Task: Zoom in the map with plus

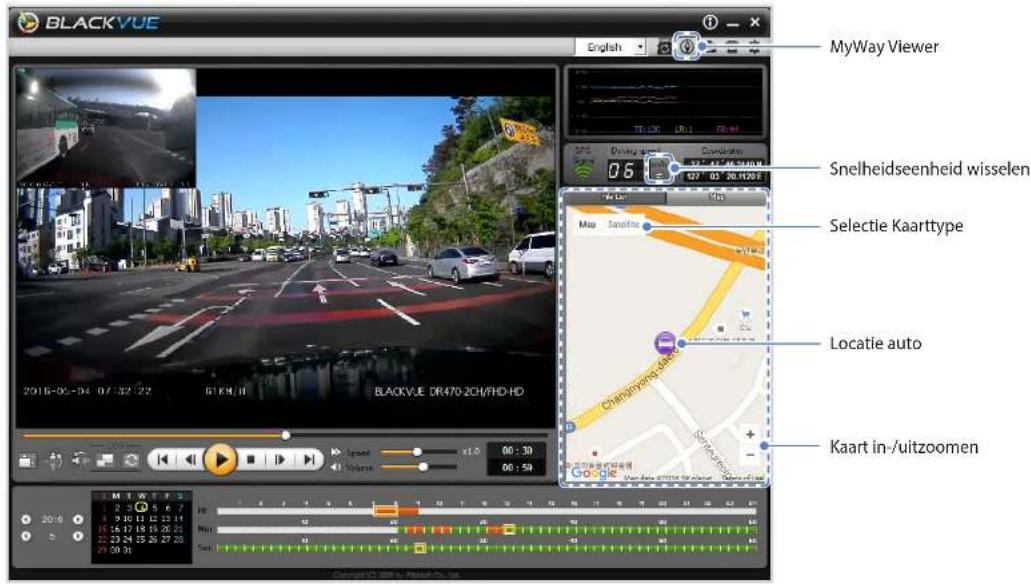Action: 750,434
